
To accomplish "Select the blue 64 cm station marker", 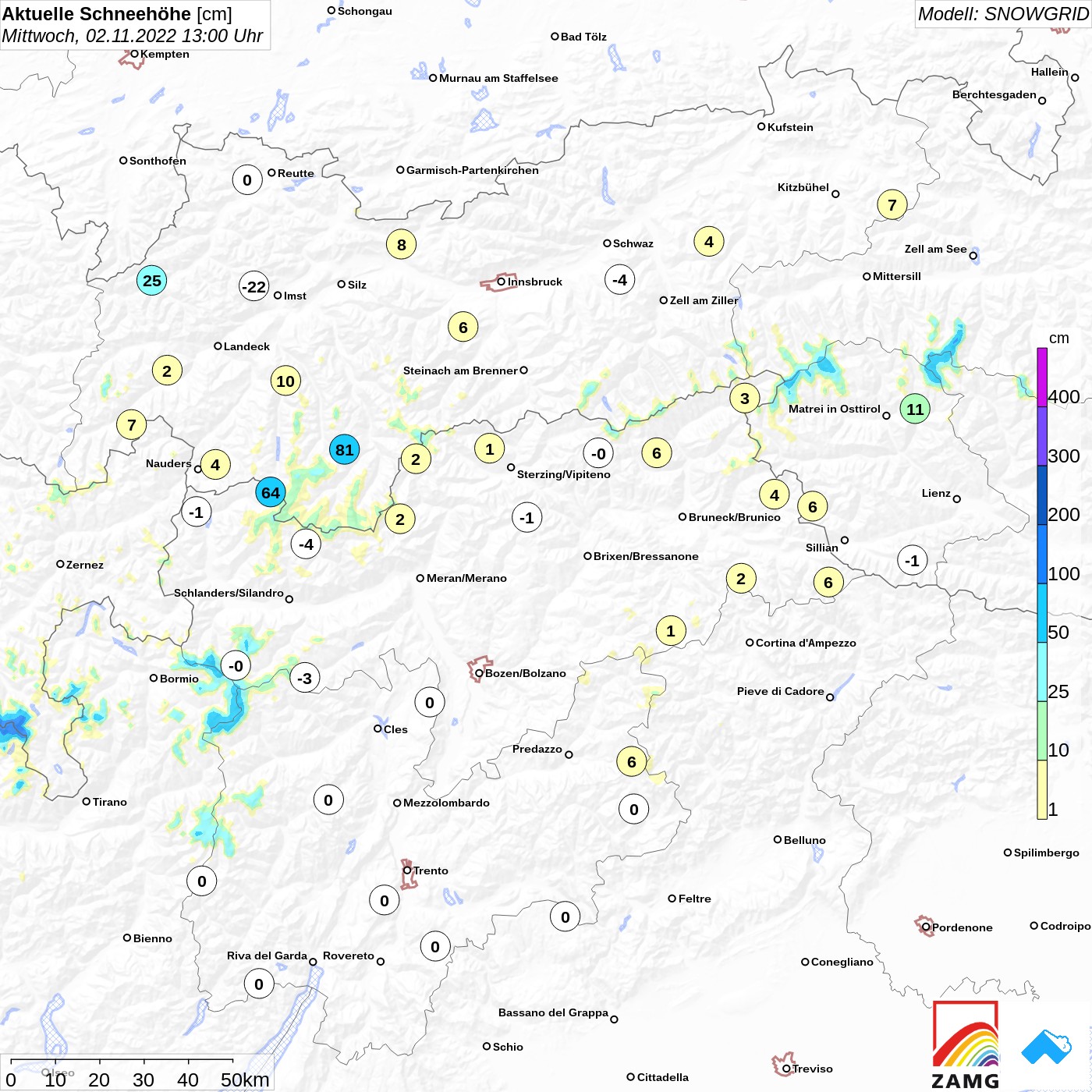I will [x=271, y=492].
